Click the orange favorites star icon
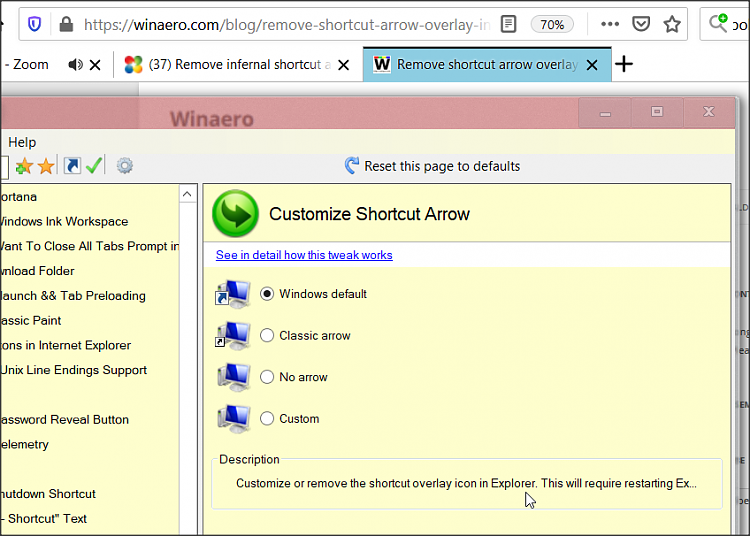750x536 pixels. pos(46,166)
